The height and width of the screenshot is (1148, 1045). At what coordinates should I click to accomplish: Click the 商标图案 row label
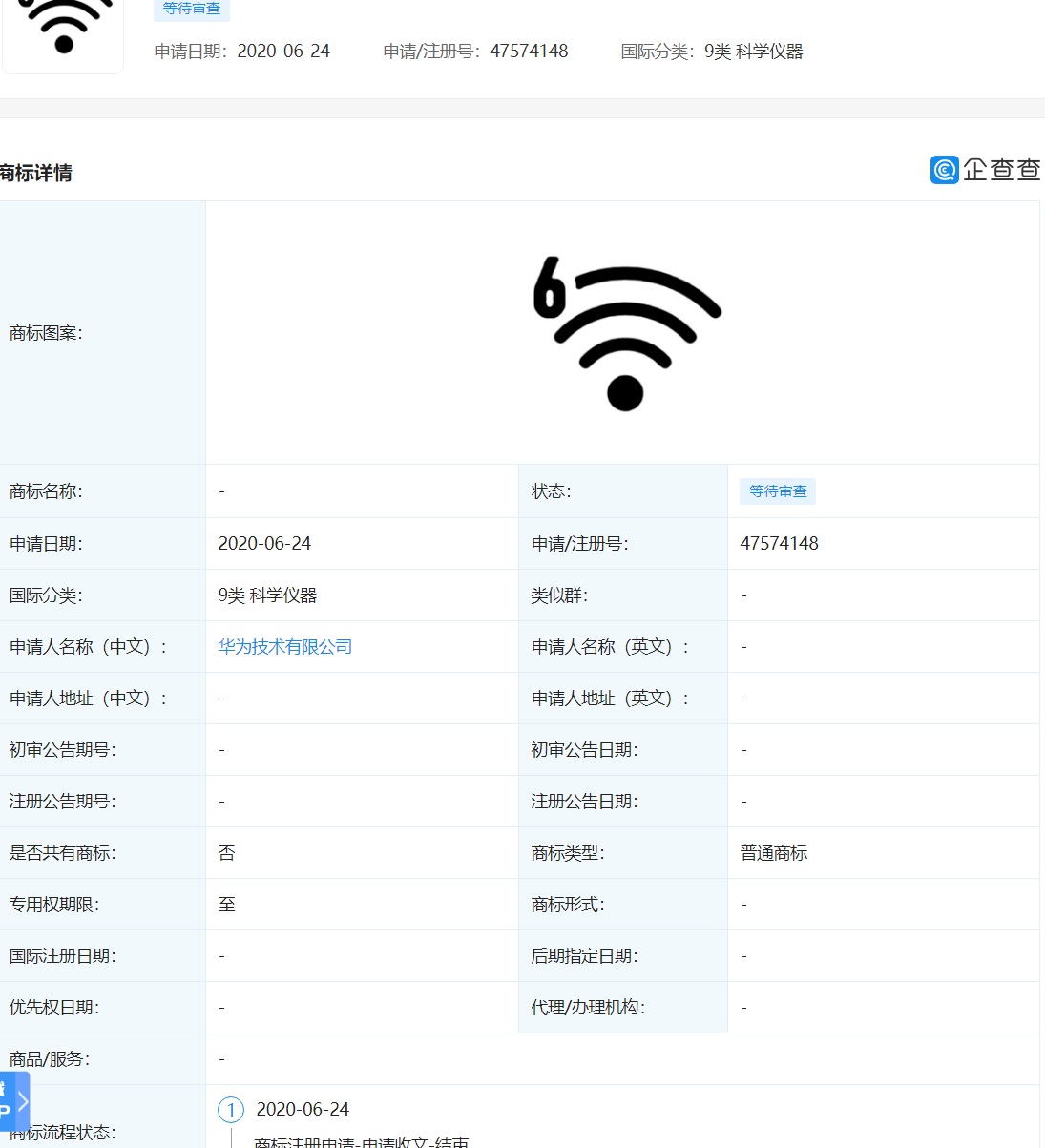pyautogui.click(x=46, y=333)
